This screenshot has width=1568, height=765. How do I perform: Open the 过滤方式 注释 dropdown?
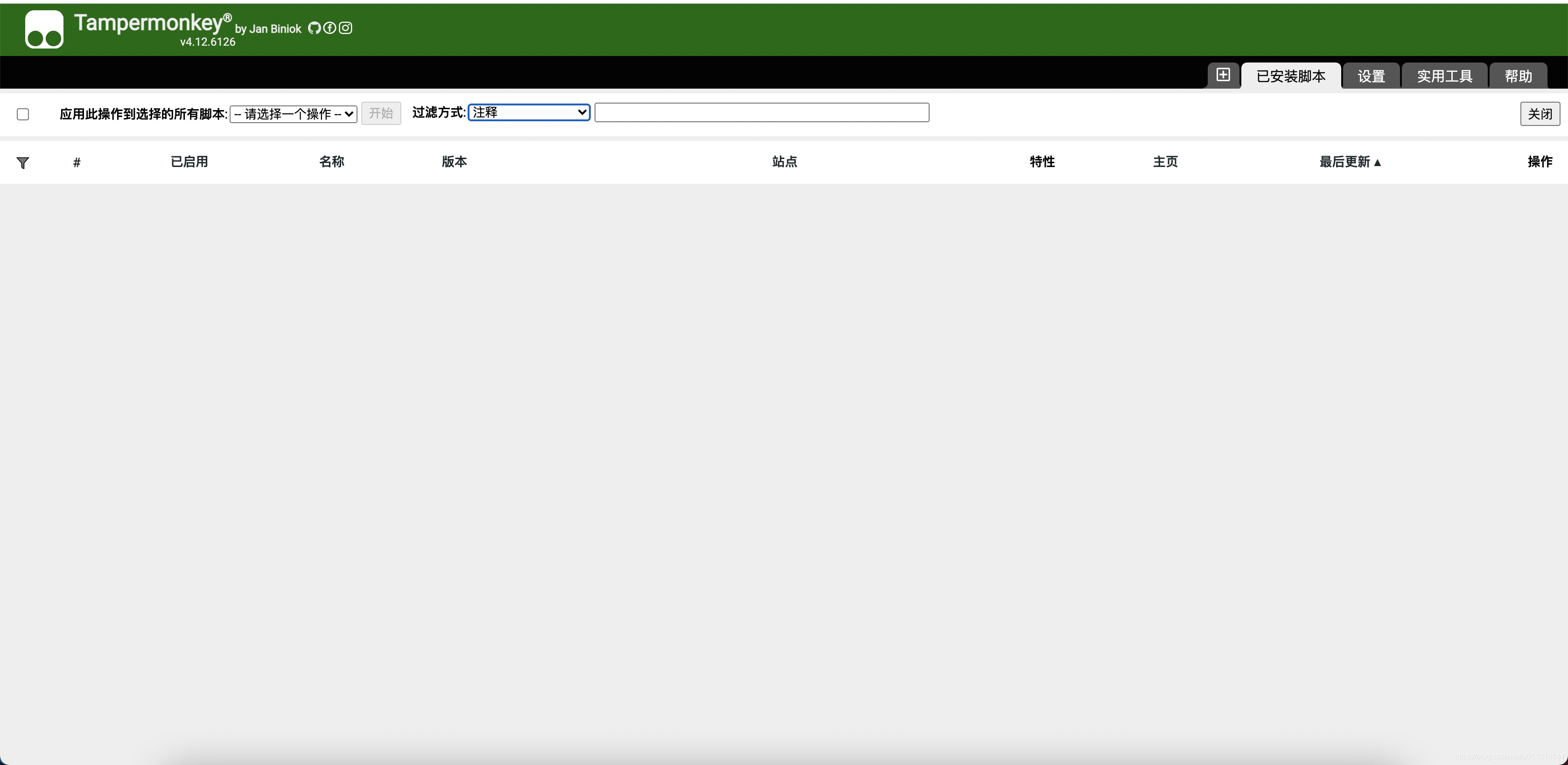coord(529,112)
